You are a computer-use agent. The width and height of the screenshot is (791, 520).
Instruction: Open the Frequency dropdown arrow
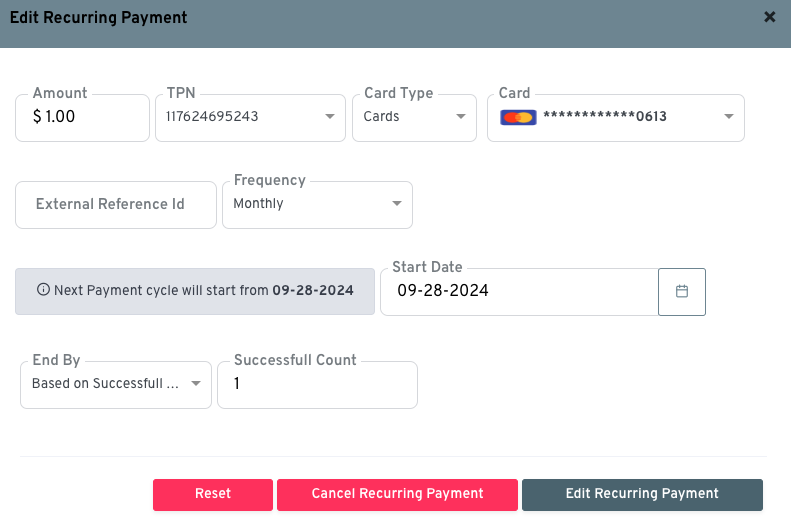(397, 204)
